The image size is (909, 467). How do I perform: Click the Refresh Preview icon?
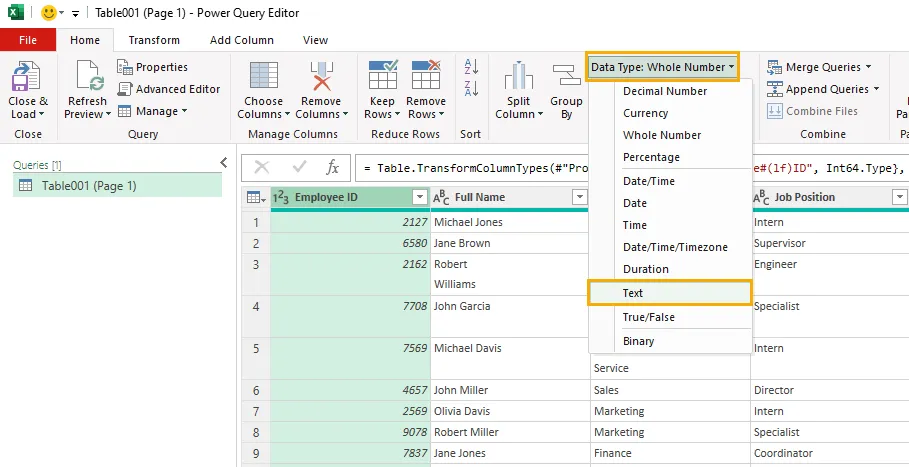pyautogui.click(x=90, y=76)
